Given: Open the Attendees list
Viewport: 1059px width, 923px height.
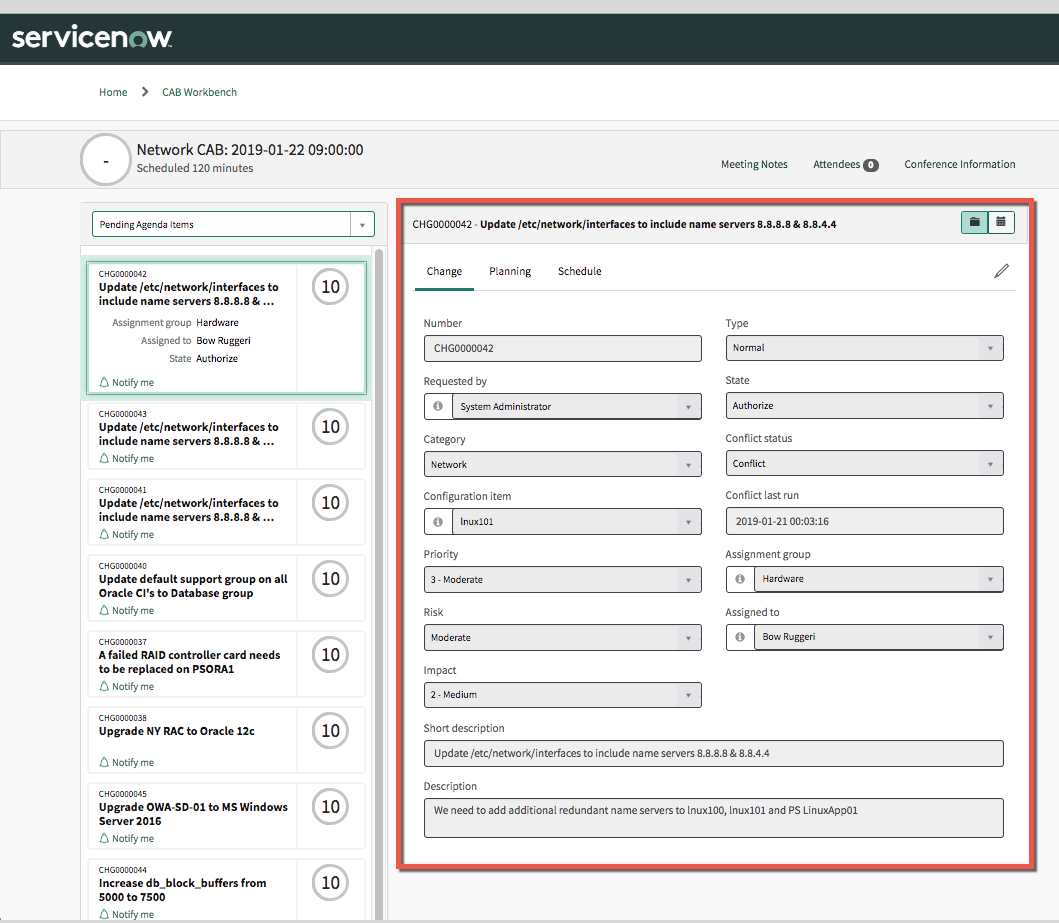Looking at the screenshot, I should click(x=845, y=164).
